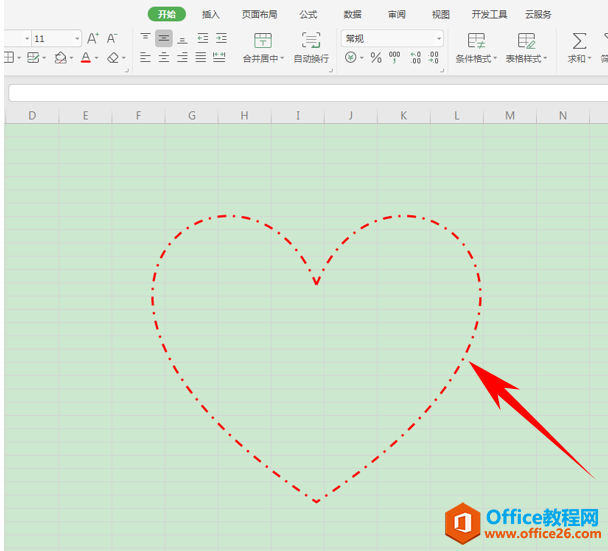Select column K header

[404, 116]
